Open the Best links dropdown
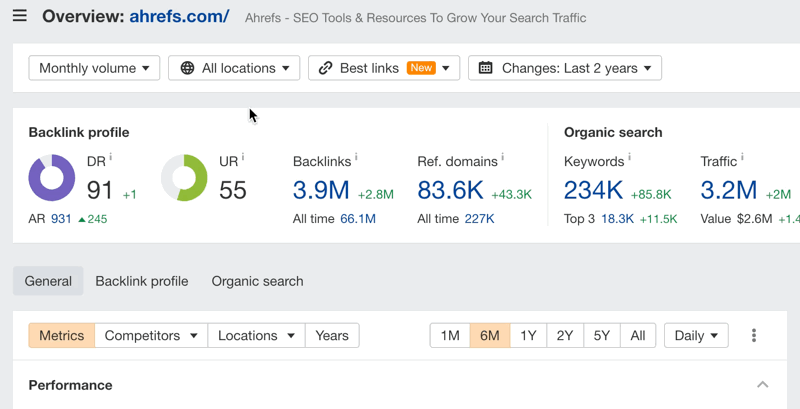 click(384, 68)
